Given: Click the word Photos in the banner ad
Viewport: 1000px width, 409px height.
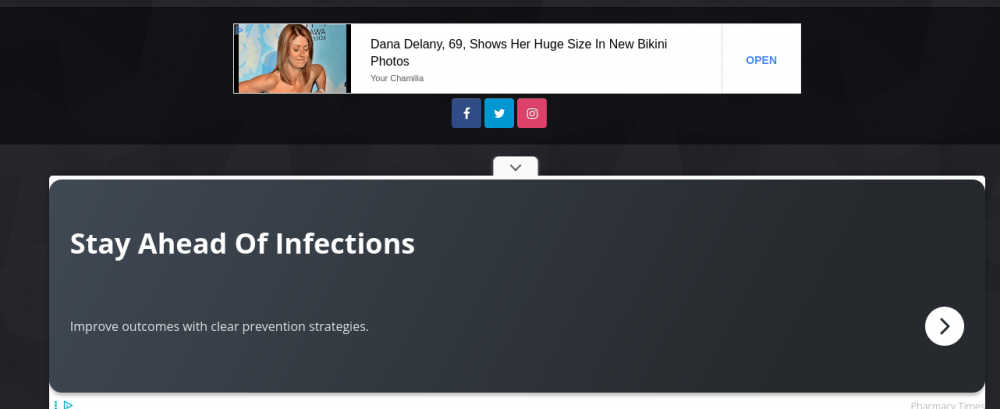Looking at the screenshot, I should 390,62.
